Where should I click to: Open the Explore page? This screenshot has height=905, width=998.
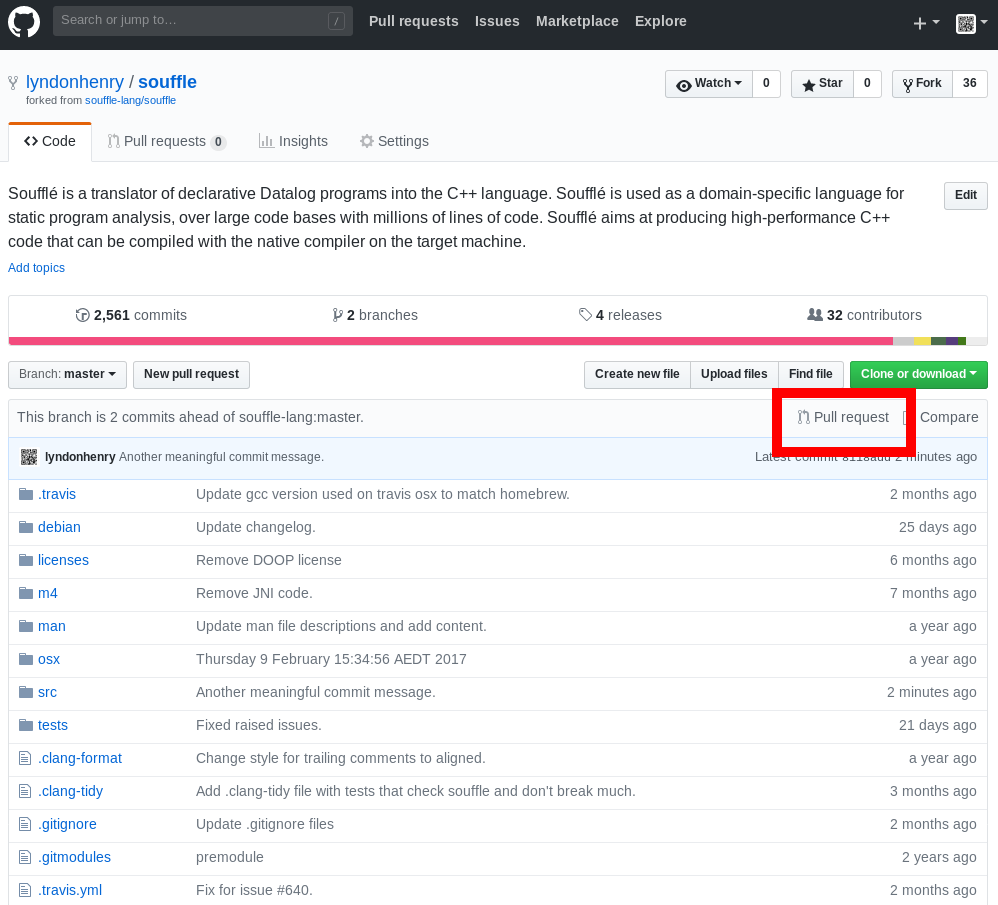(661, 21)
